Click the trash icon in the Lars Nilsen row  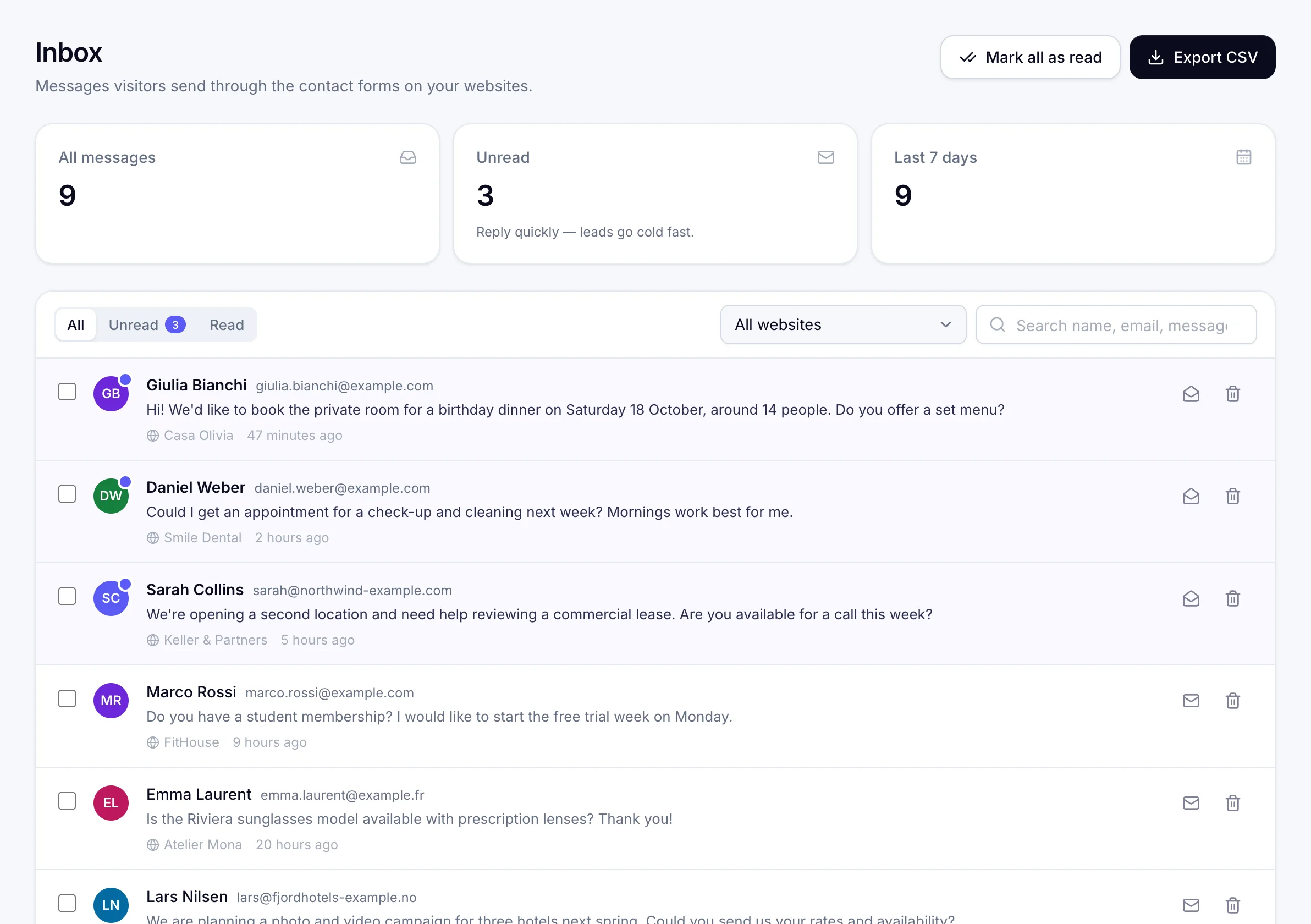[x=1232, y=905]
